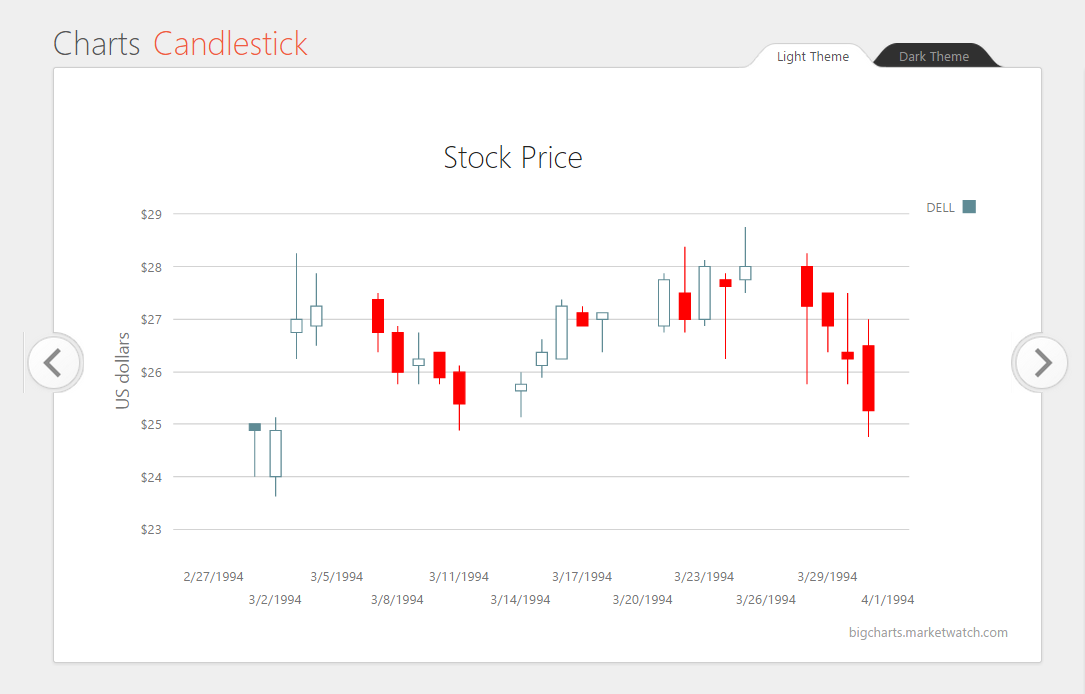The image size is (1085, 694).
Task: Select the leftmost red candlestick
Action: coord(378,316)
